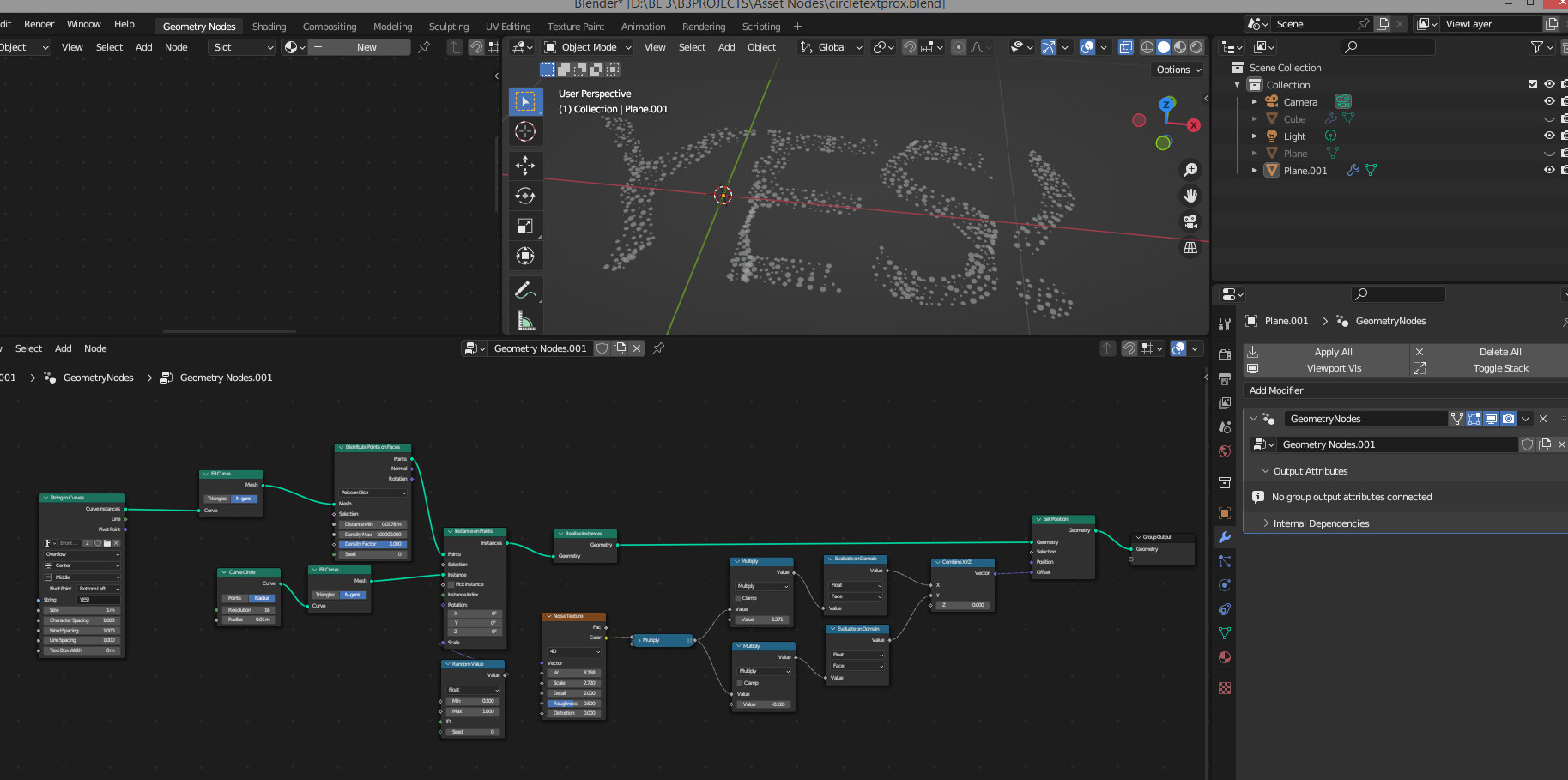Viewport: 1568px width, 780px height.
Task: Click the Viewport Vis button
Action: pos(1327,368)
